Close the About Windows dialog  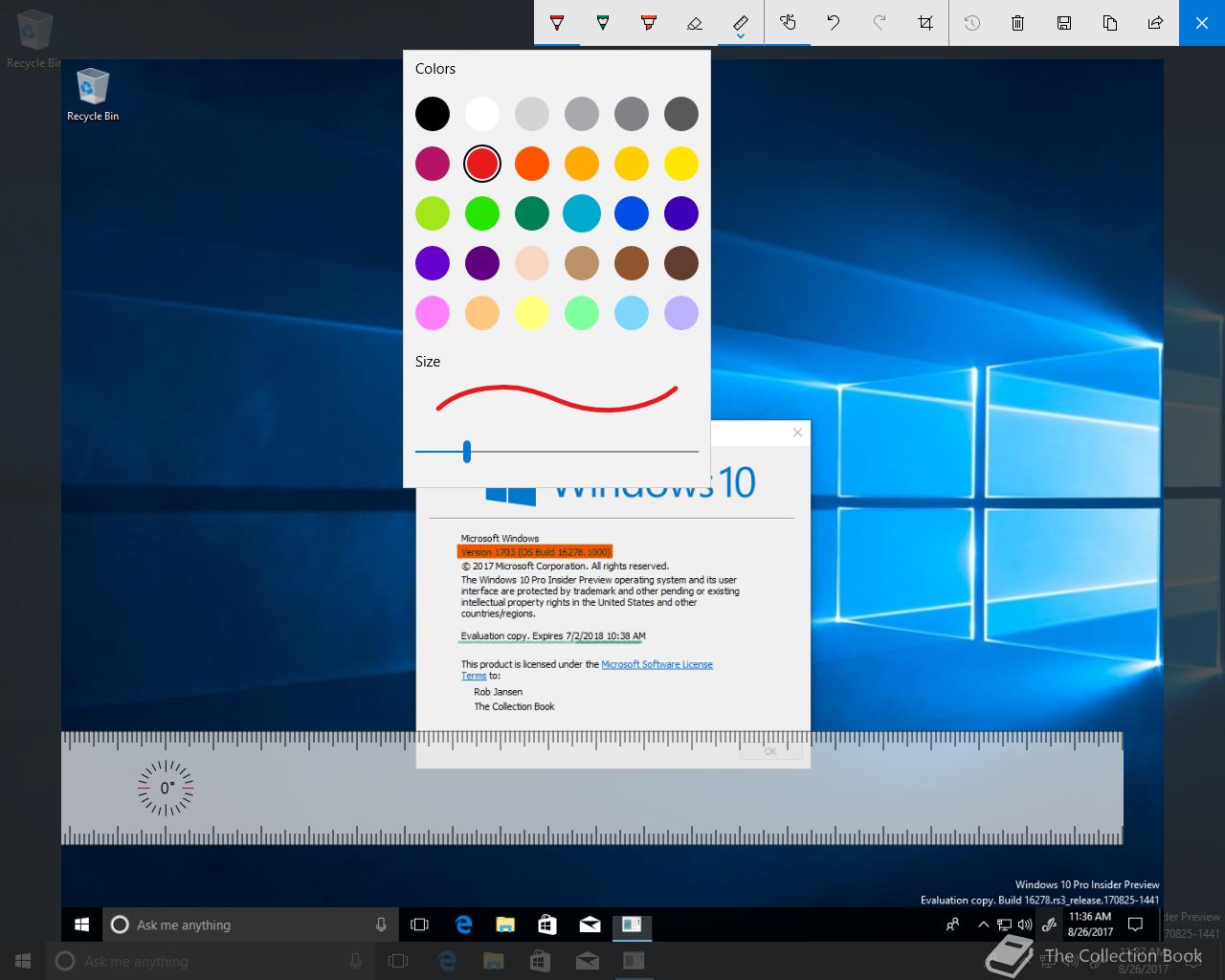click(x=797, y=433)
